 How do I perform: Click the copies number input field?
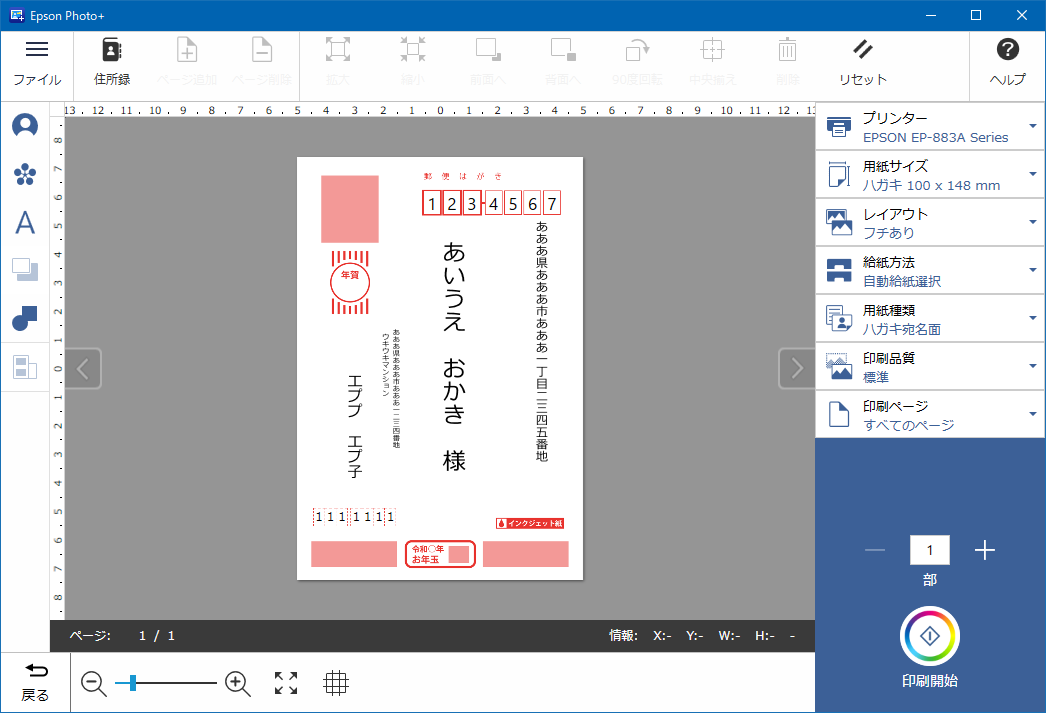(x=929, y=550)
